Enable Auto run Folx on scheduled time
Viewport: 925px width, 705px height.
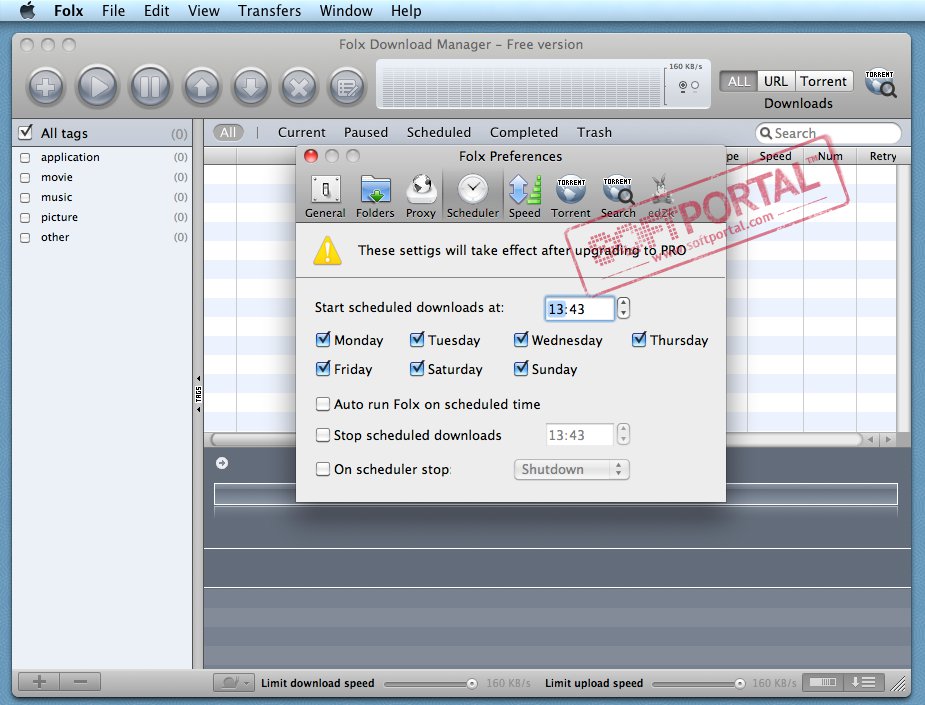[x=323, y=404]
